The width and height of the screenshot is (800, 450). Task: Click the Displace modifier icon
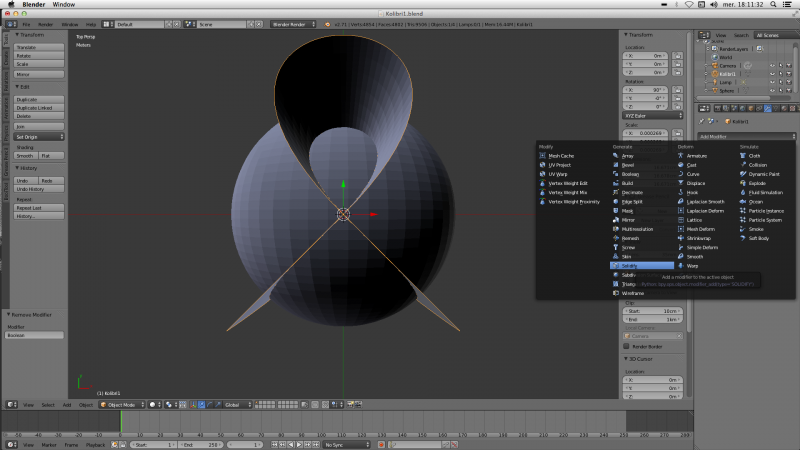(x=681, y=183)
